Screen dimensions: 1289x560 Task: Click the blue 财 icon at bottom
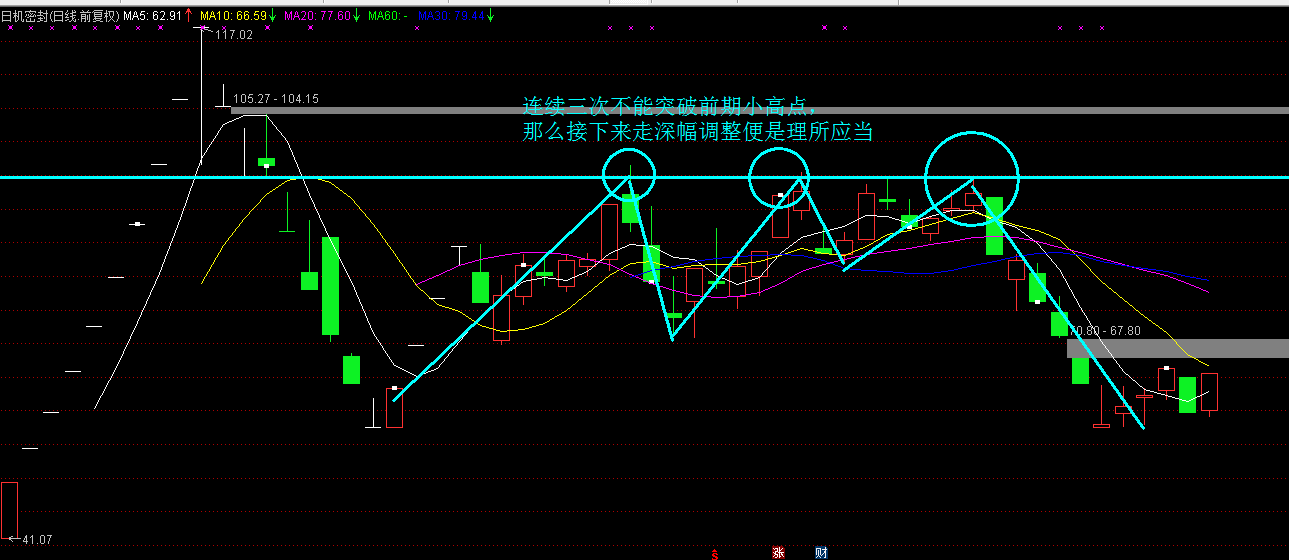click(x=821, y=552)
